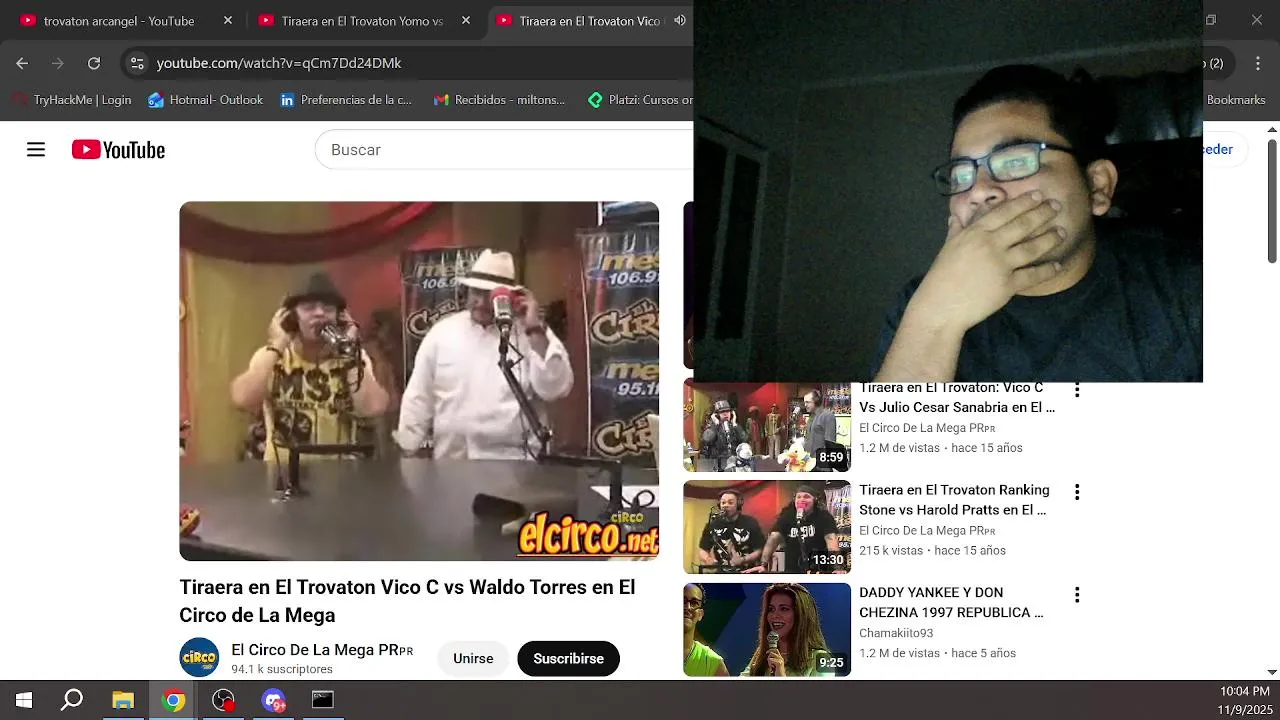Click '94.1 k suscriptores' text
Image resolution: width=1280 pixels, height=720 pixels.
coord(282,669)
